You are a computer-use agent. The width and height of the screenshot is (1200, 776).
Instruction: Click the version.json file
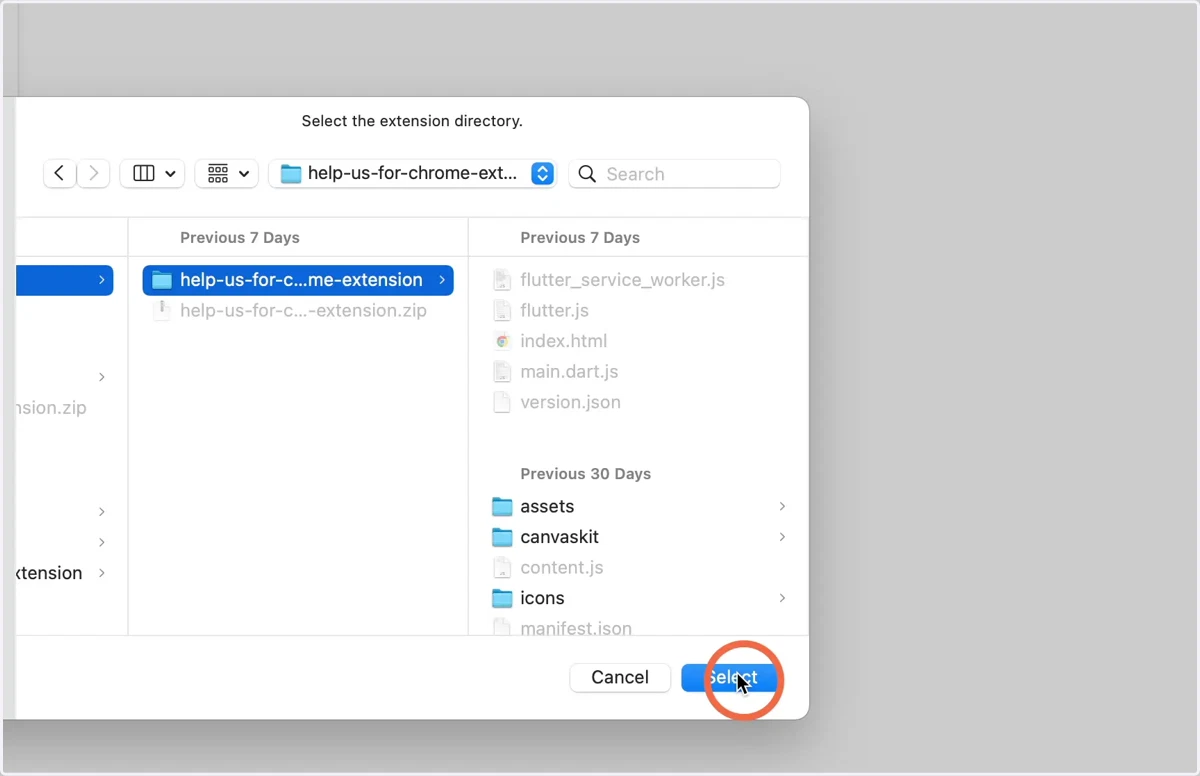click(x=570, y=402)
